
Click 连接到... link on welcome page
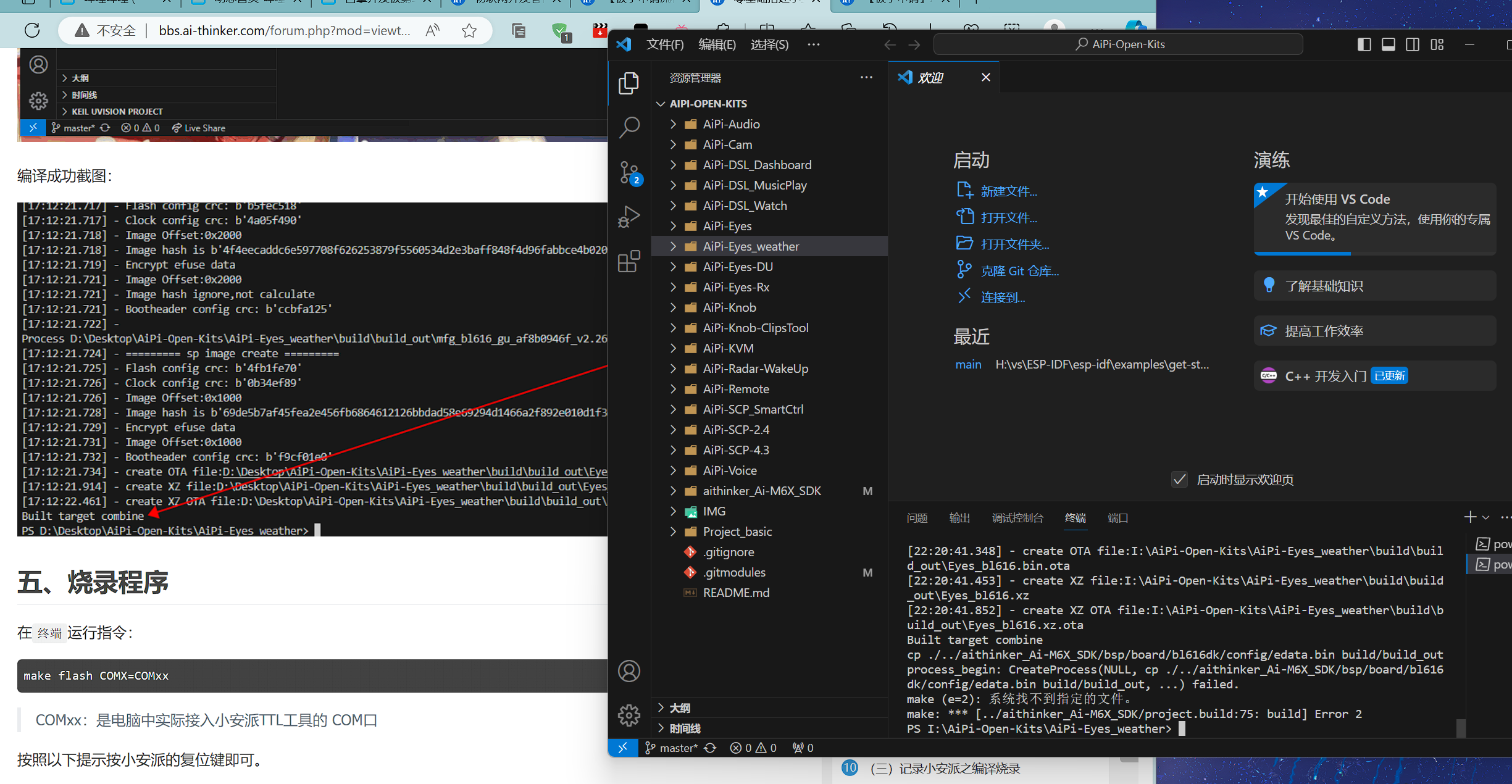(1003, 298)
